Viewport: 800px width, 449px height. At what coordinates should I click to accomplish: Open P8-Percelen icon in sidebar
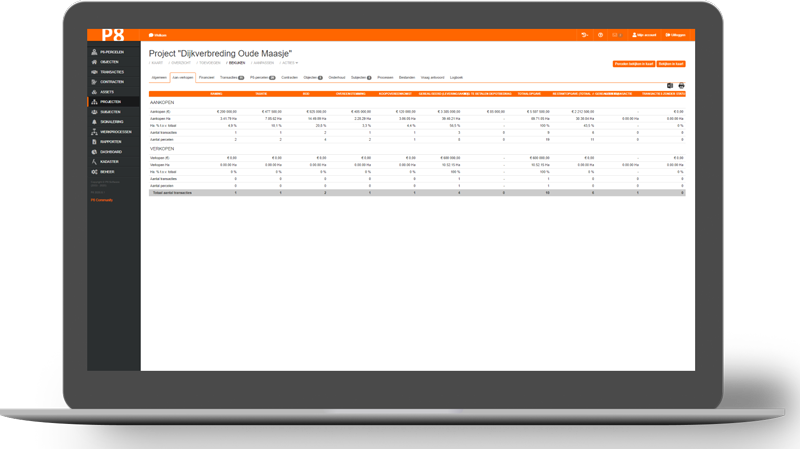94,52
